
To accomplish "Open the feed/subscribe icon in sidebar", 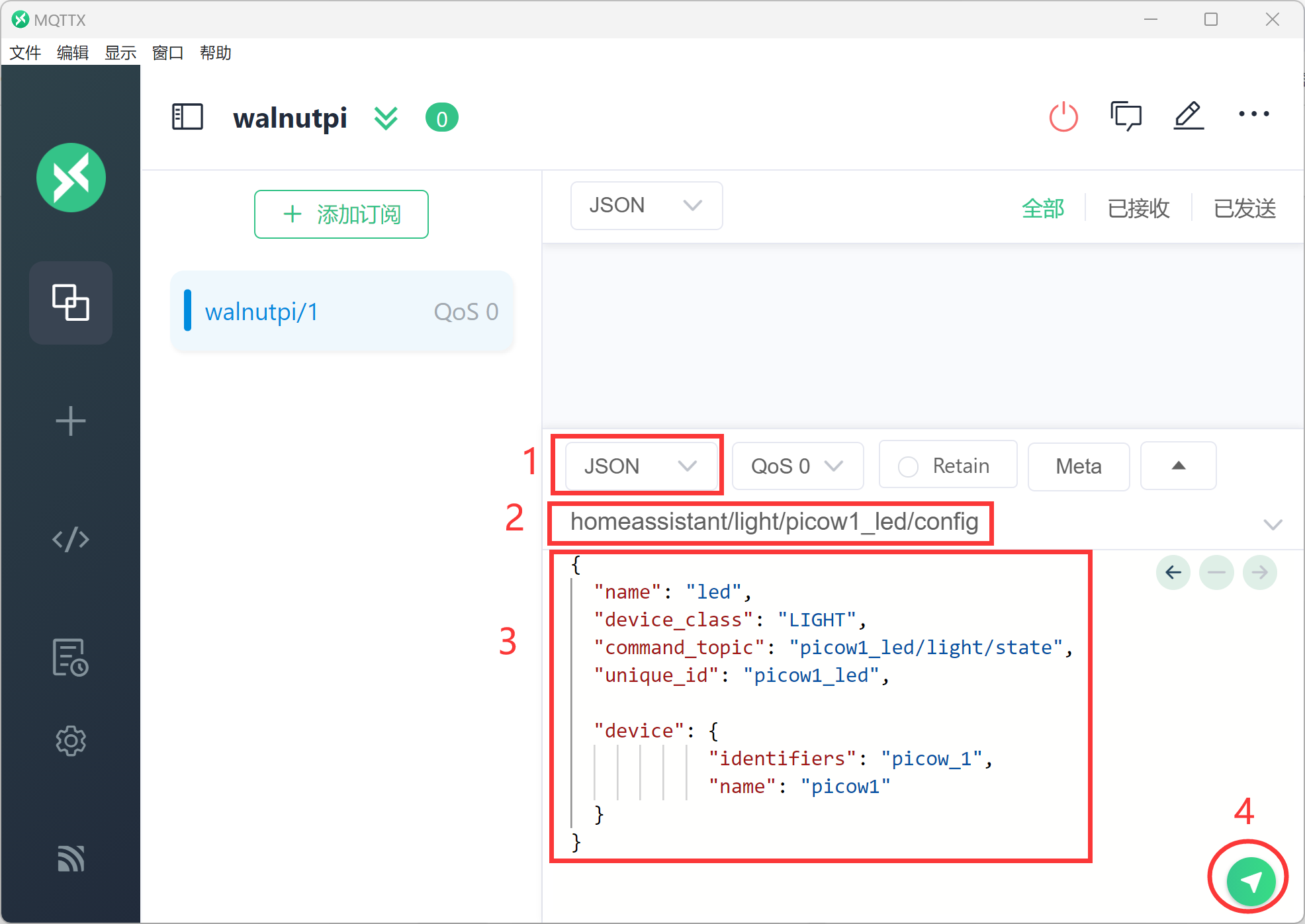I will 71,859.
